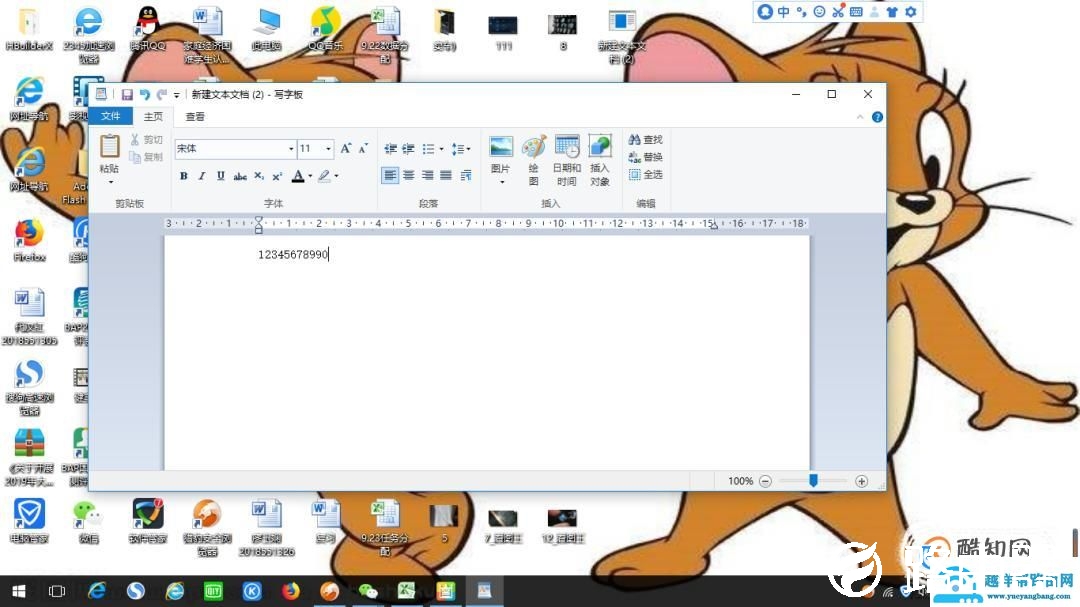This screenshot has height=607, width=1080.
Task: Click the zoom in plus button
Action: tap(861, 481)
